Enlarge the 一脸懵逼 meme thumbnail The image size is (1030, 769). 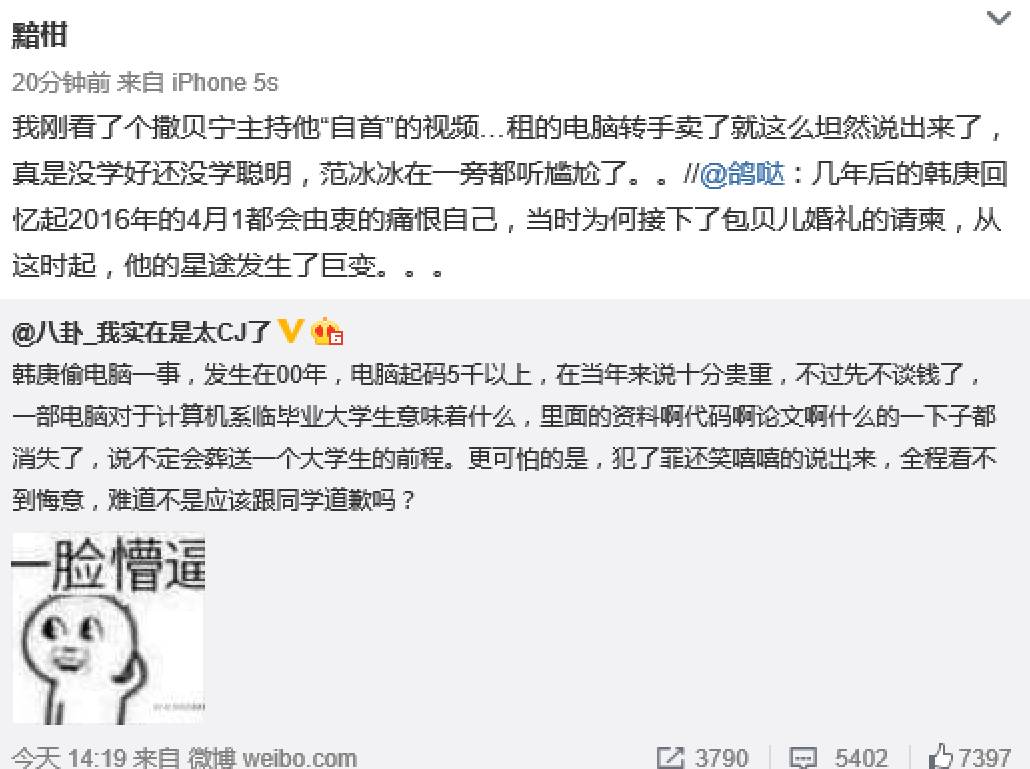click(x=108, y=628)
